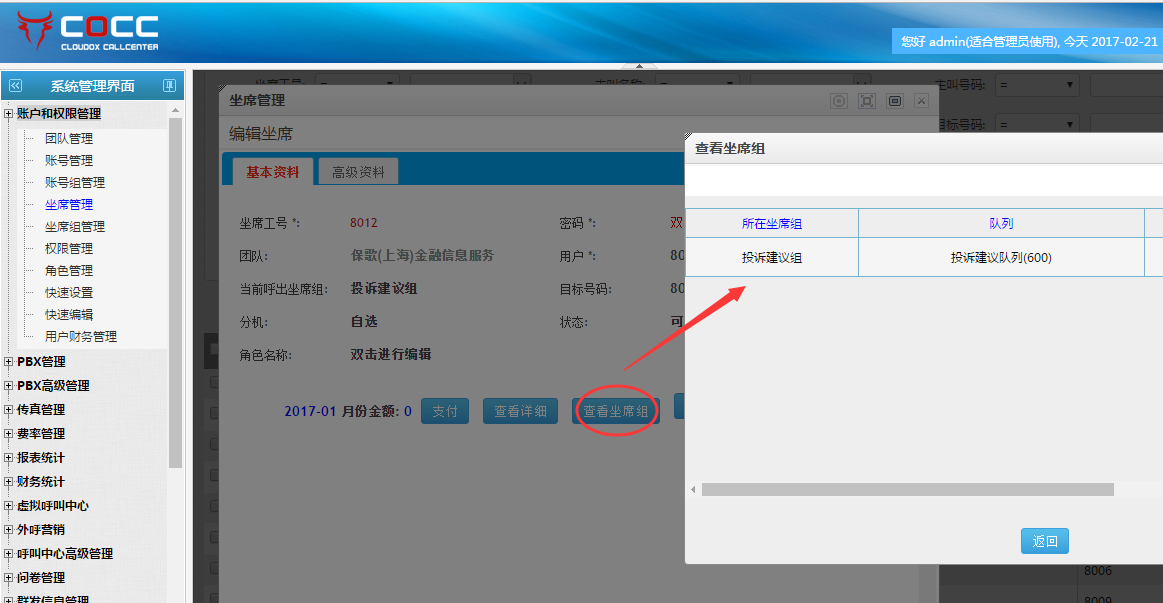Click the 查看详细 button
The width and height of the screenshot is (1163, 603).
(x=520, y=411)
